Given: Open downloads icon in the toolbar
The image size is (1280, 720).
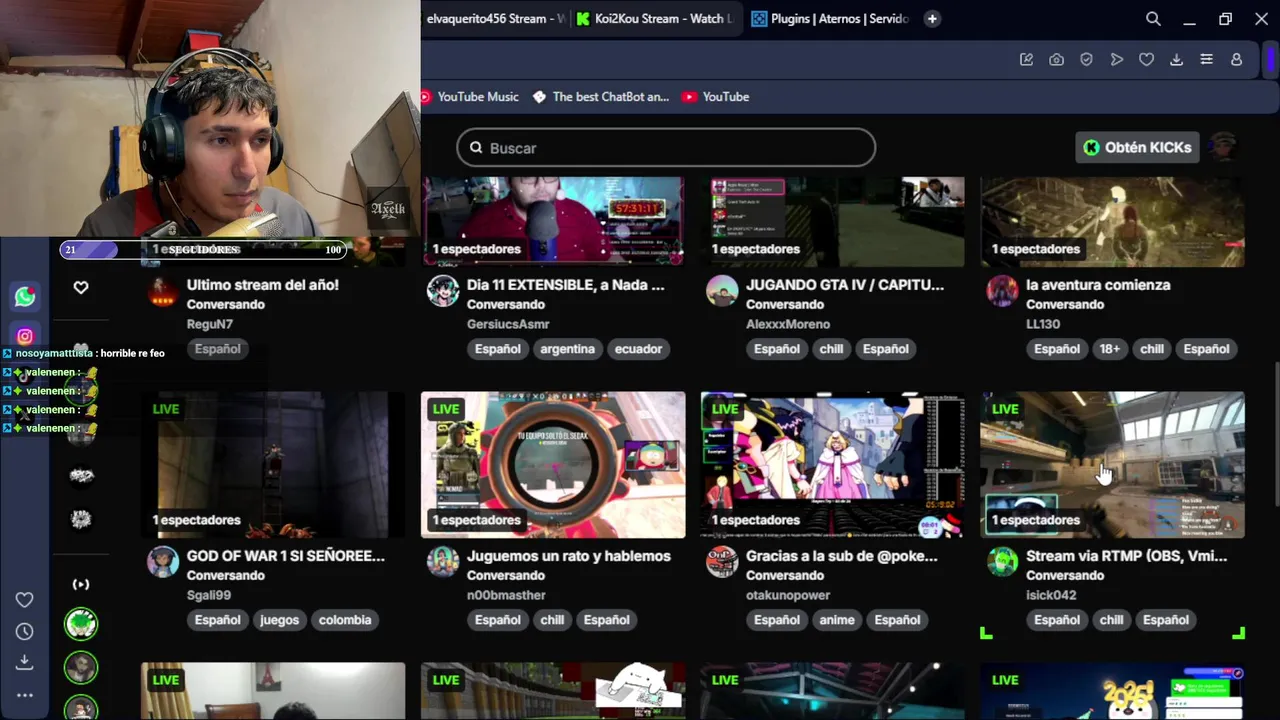Looking at the screenshot, I should click(1176, 60).
